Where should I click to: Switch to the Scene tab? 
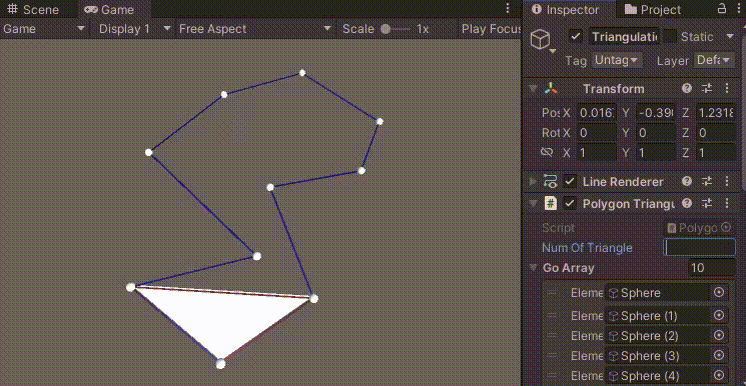point(32,9)
